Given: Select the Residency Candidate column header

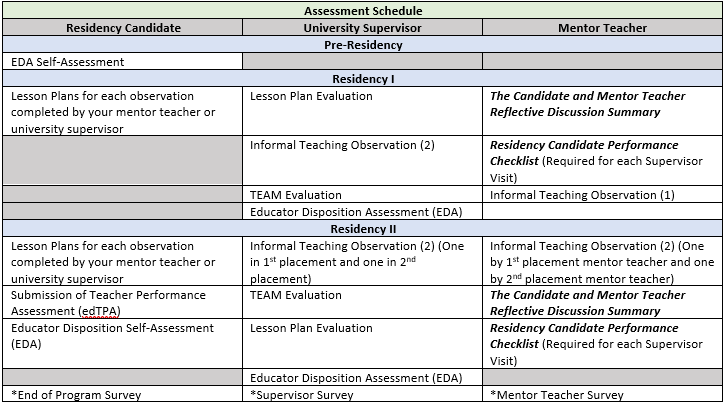Looking at the screenshot, I should pos(122,28).
